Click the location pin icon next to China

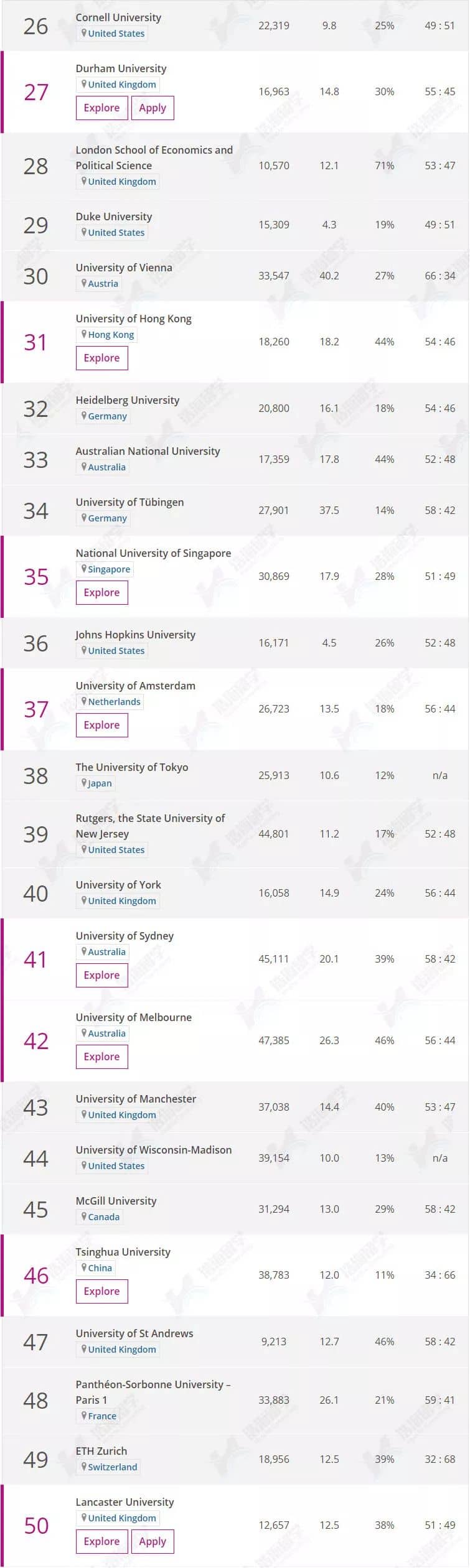(x=84, y=1267)
